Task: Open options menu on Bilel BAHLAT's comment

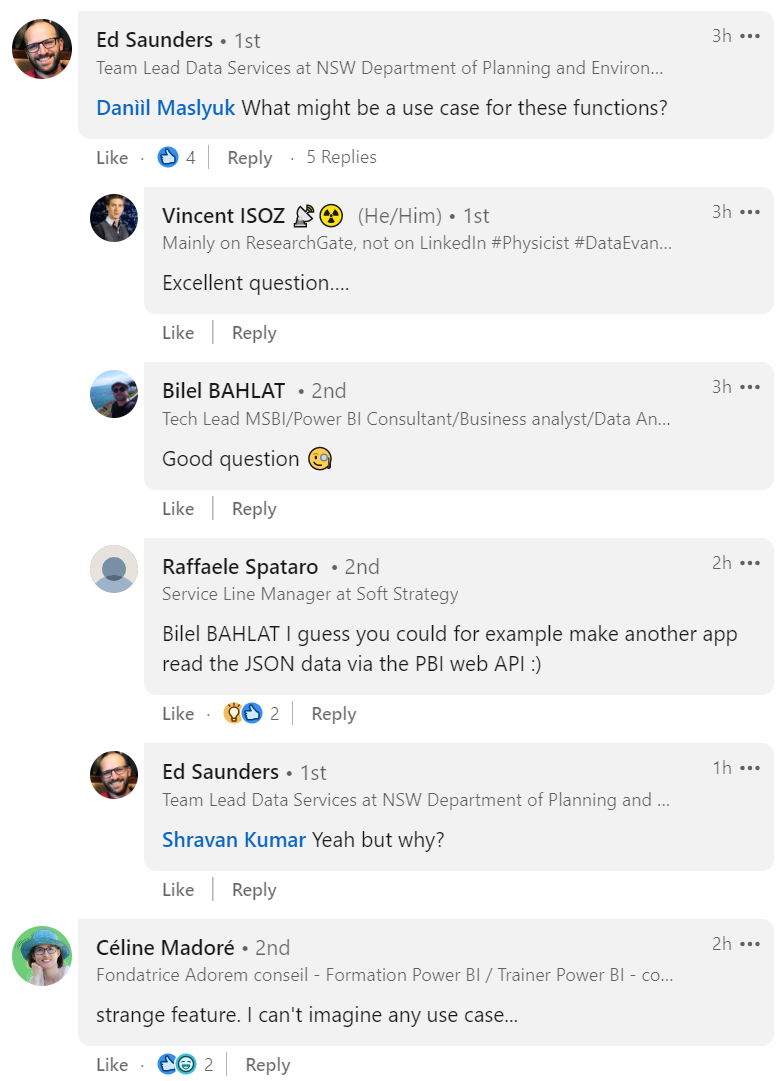Action: pyautogui.click(x=750, y=387)
